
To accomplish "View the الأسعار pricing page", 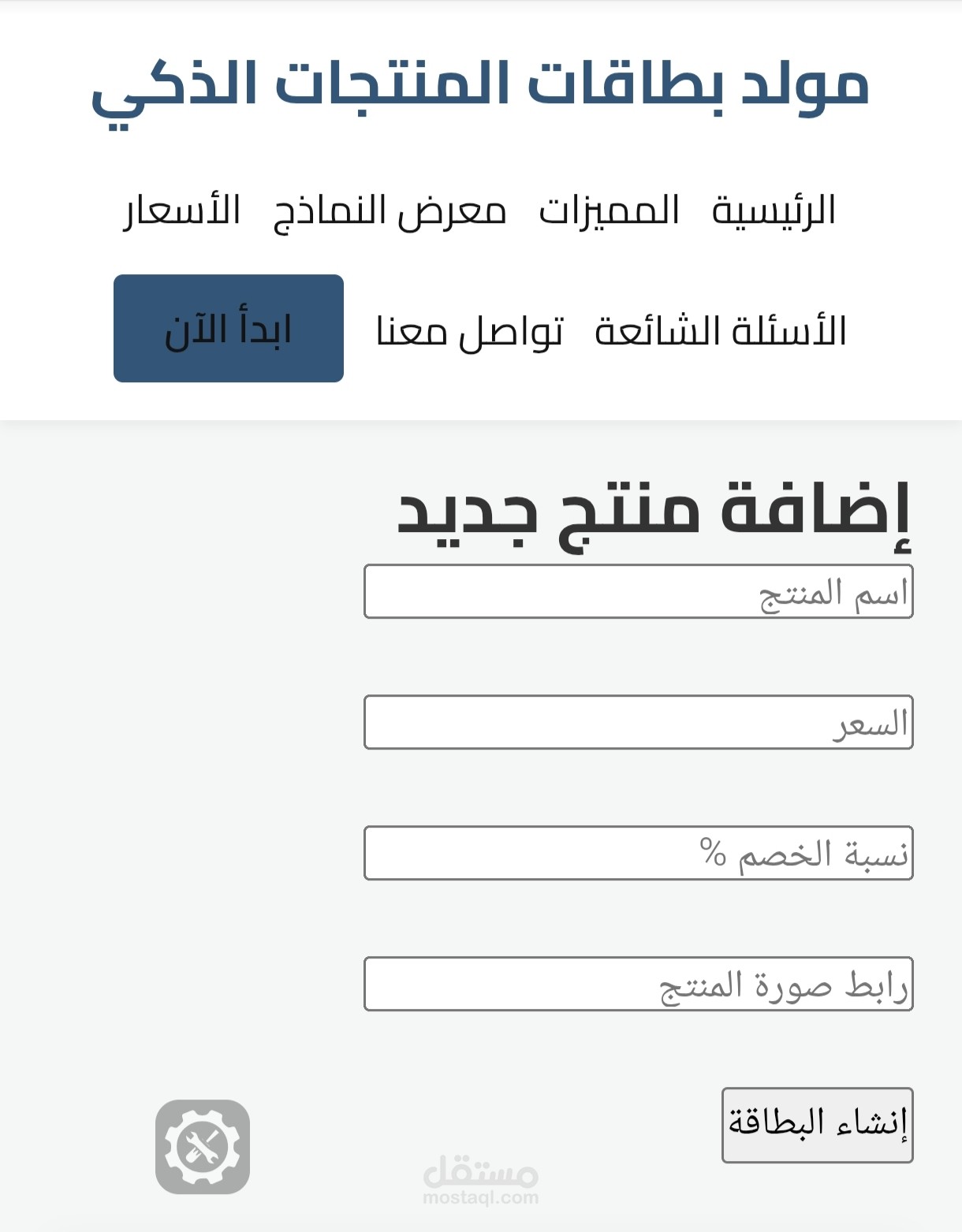I will (x=181, y=210).
